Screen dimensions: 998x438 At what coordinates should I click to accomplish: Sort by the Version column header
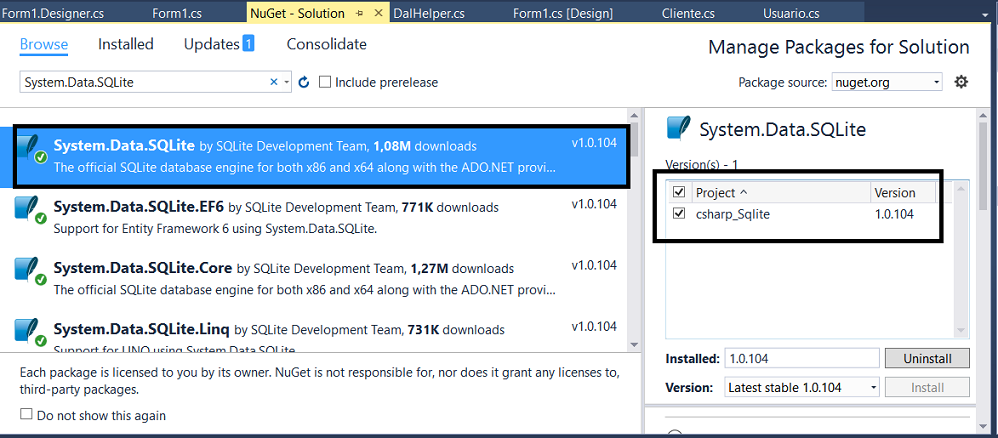pyautogui.click(x=903, y=192)
